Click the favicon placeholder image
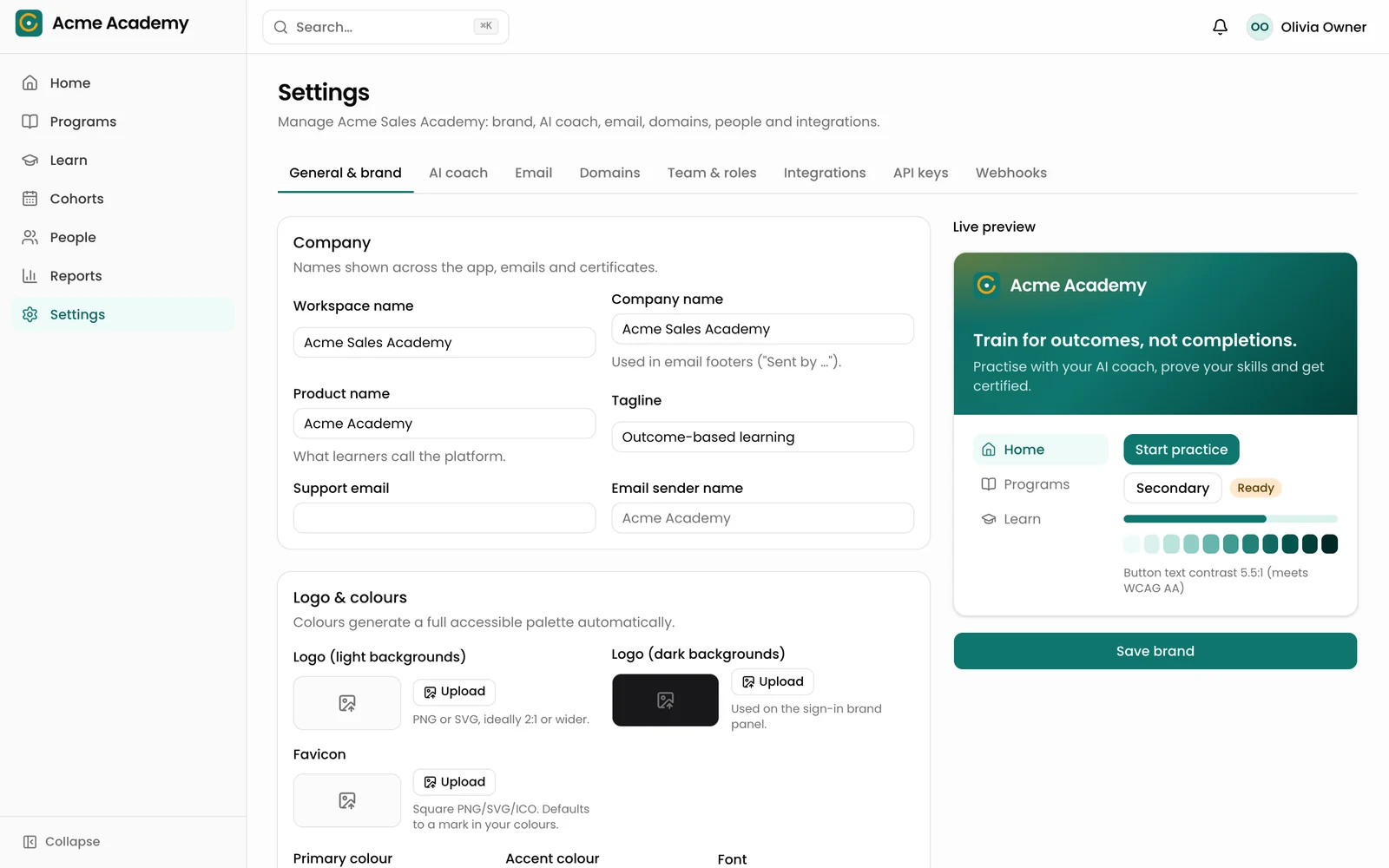The image size is (1389, 868). point(347,800)
